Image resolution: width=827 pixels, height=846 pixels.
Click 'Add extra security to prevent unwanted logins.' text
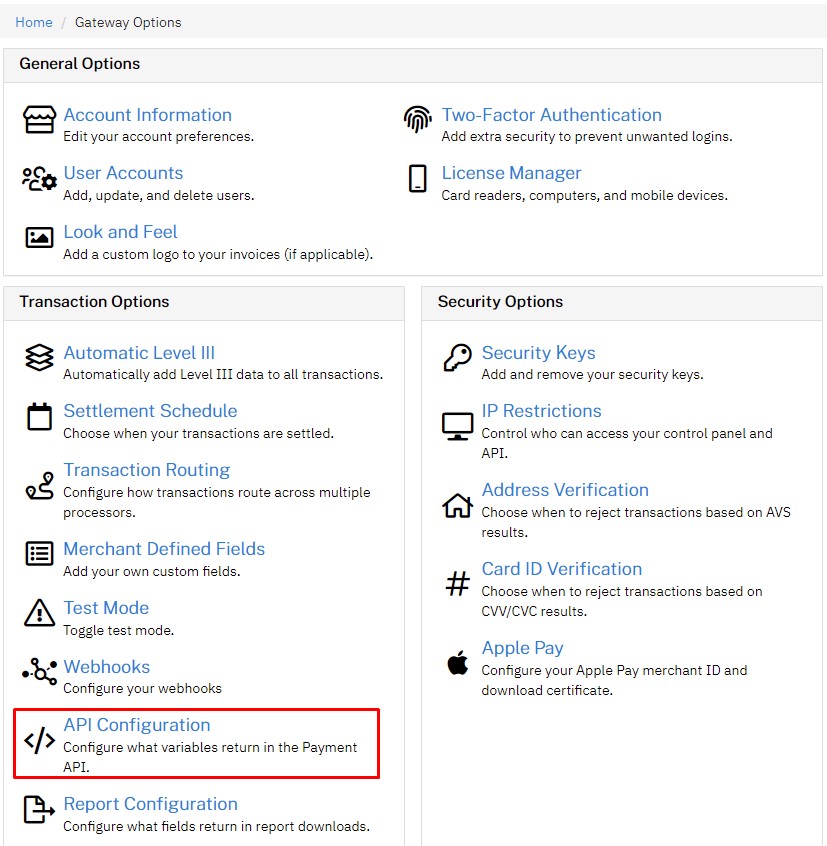(587, 137)
